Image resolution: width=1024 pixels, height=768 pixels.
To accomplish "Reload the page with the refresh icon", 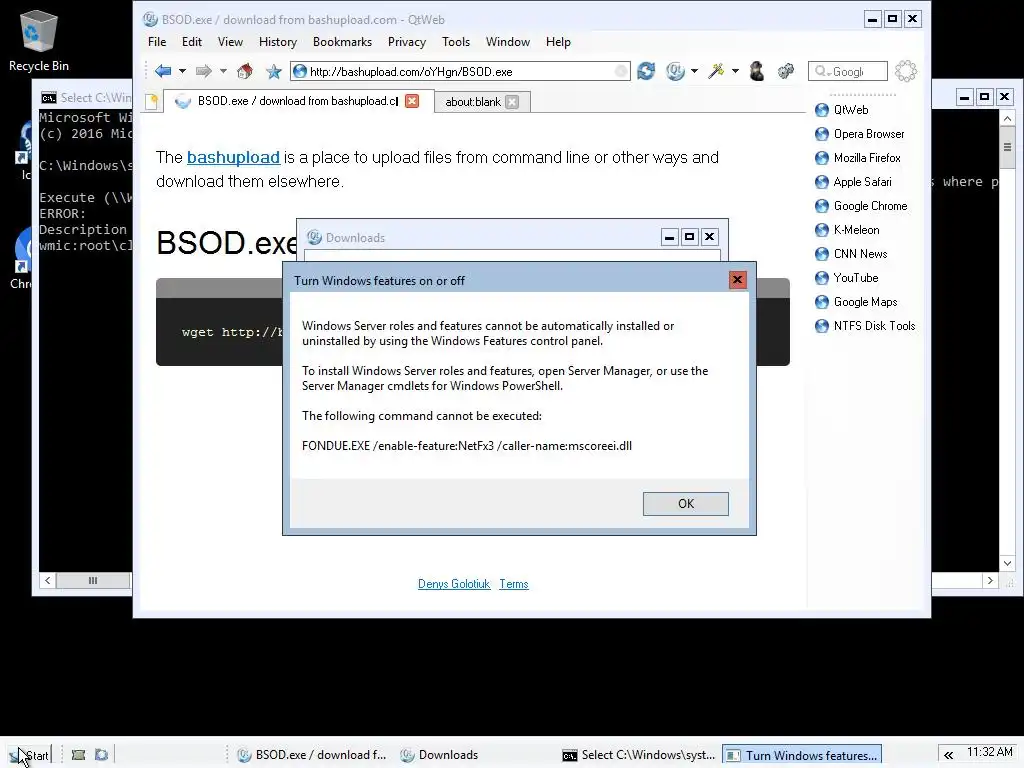I will pos(646,71).
